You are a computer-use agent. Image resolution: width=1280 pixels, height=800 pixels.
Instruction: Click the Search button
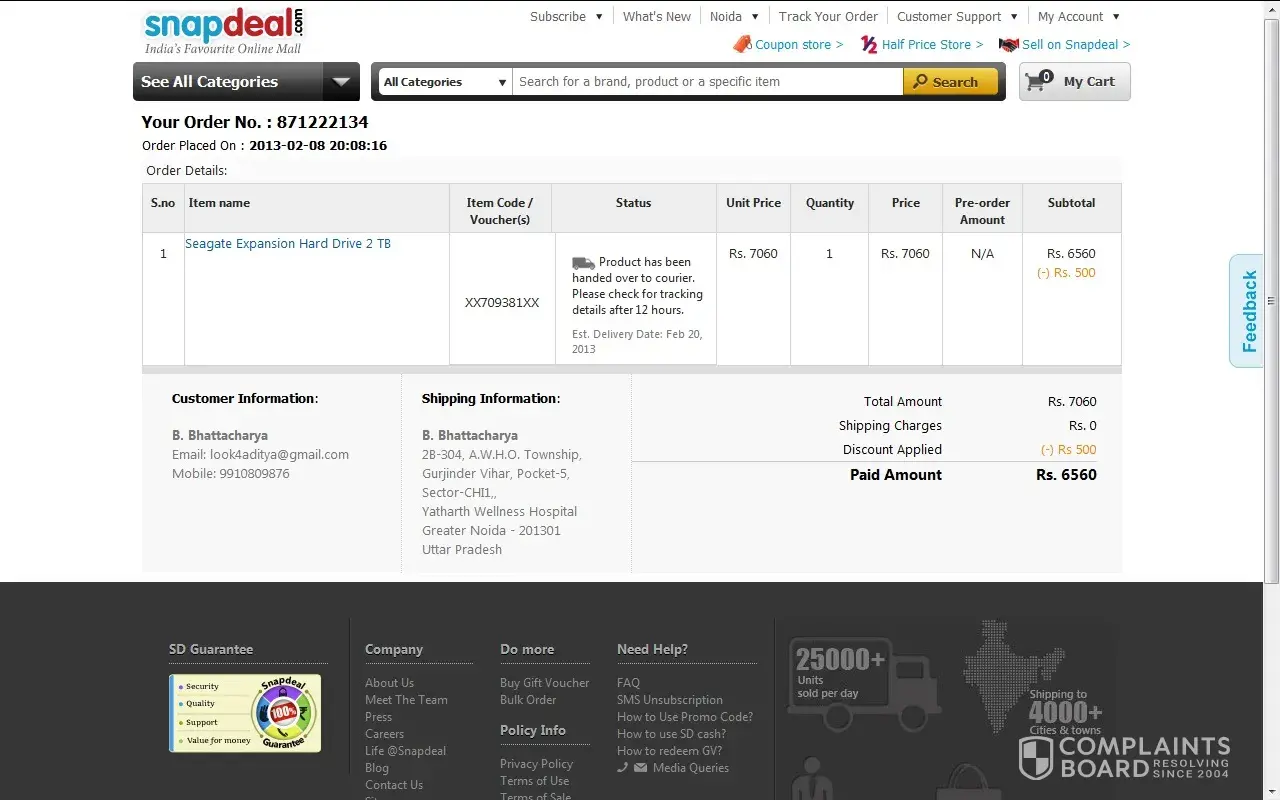[950, 82]
